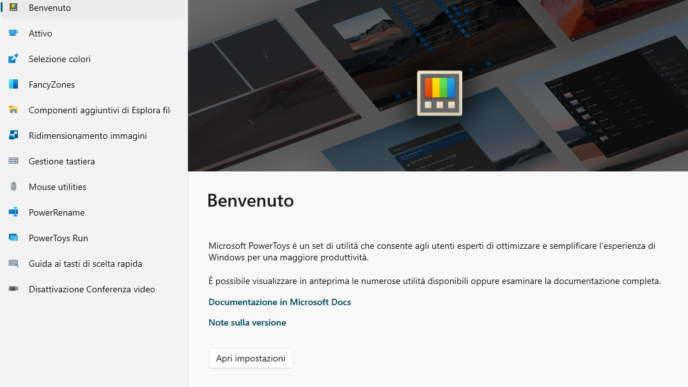The image size is (688, 387).
Task: Click the FancyZones icon
Action: coord(14,84)
